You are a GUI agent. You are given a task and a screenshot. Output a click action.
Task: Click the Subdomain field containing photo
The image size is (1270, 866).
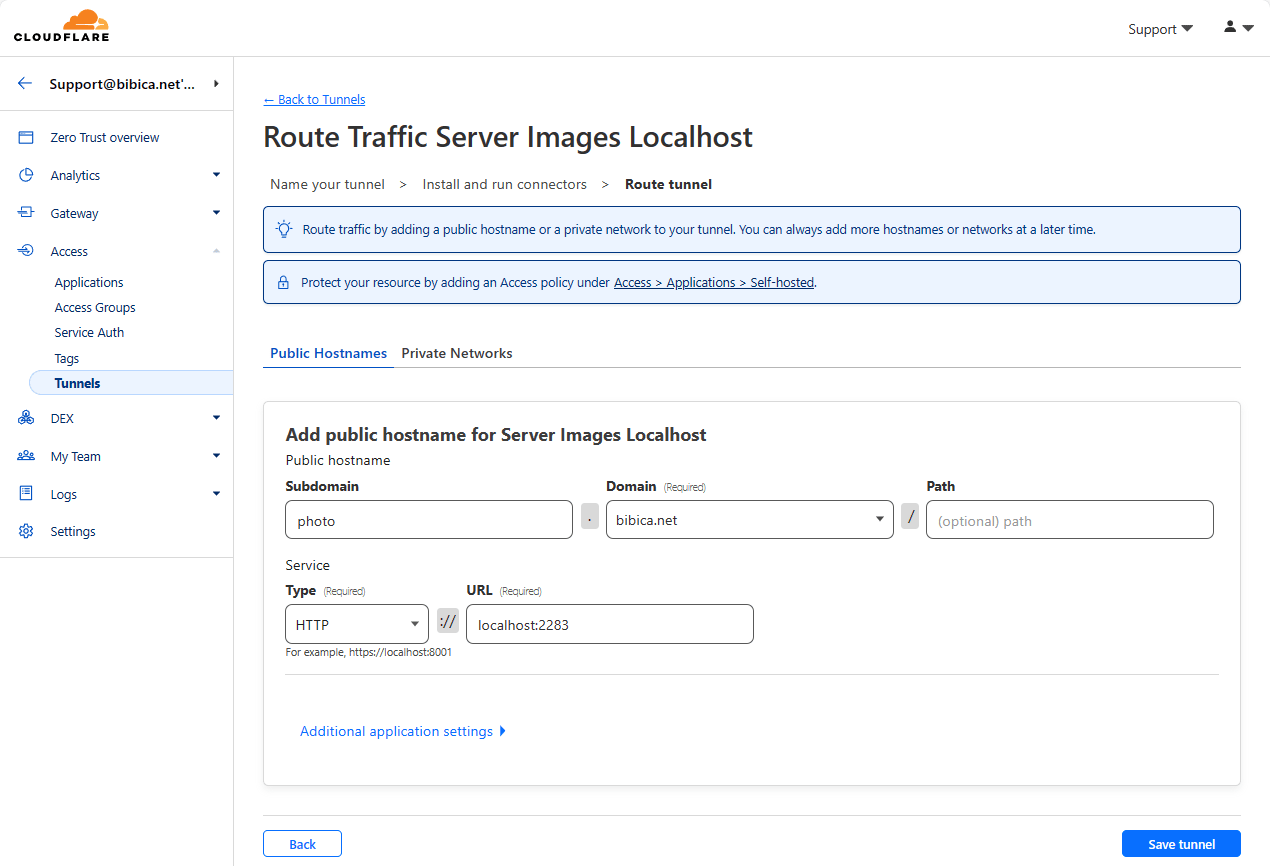tap(429, 520)
